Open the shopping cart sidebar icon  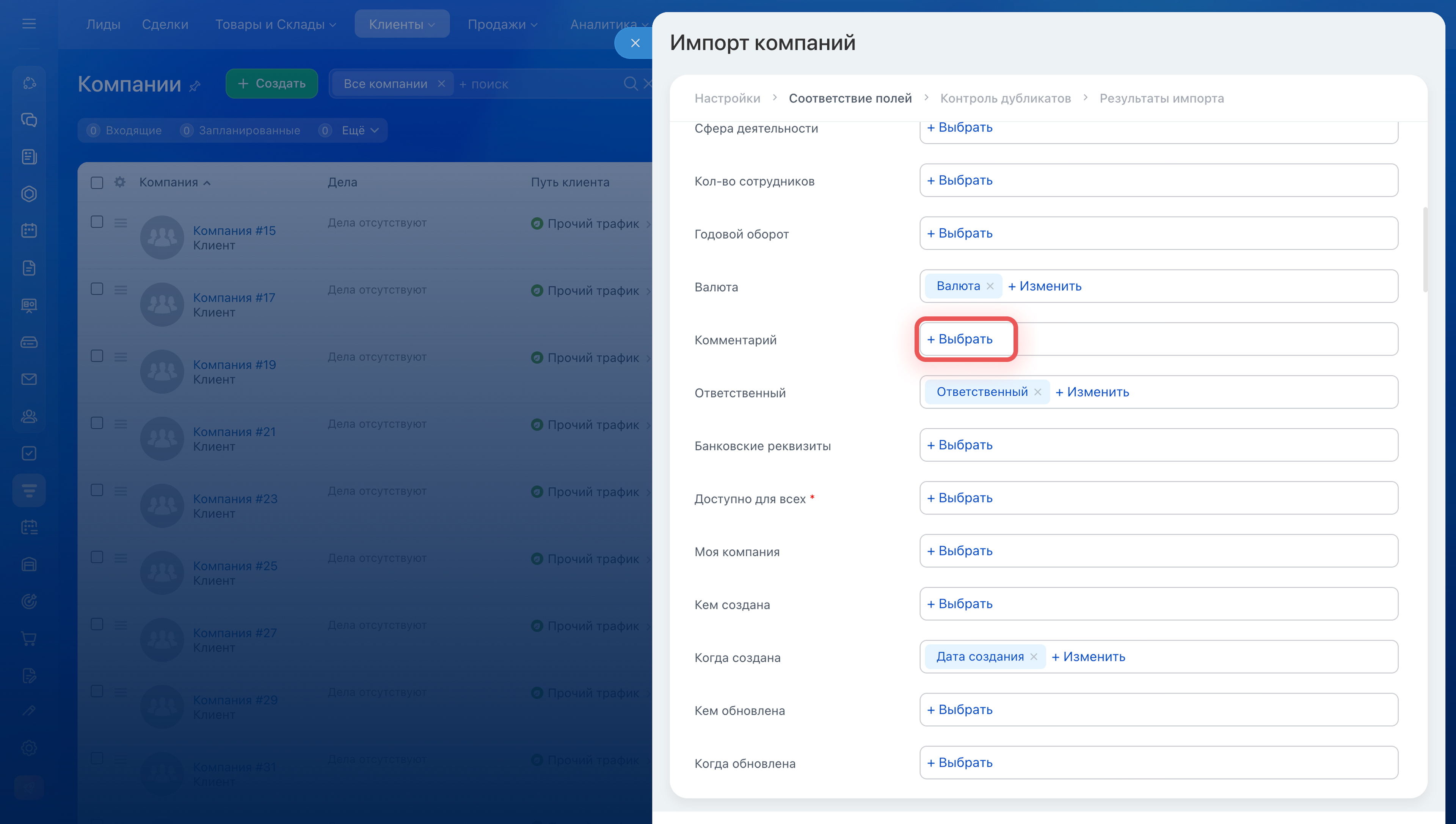click(x=29, y=638)
